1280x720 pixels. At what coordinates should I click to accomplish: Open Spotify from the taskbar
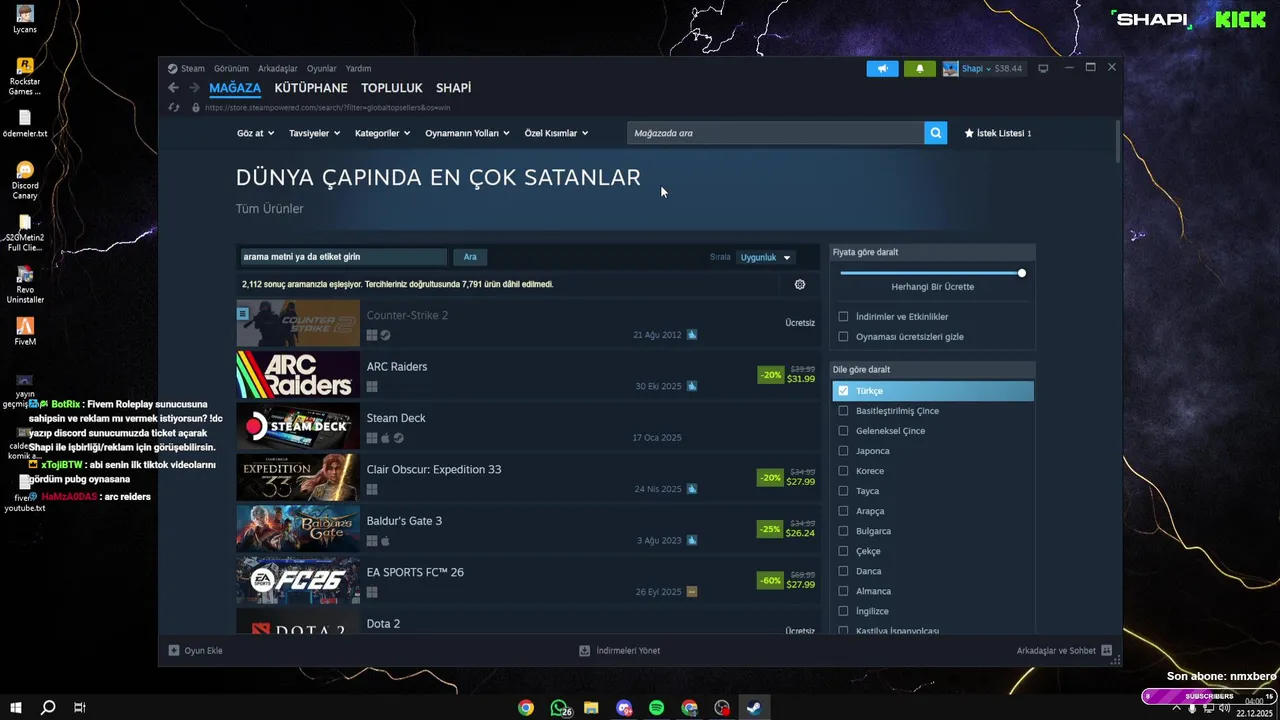pyautogui.click(x=657, y=708)
